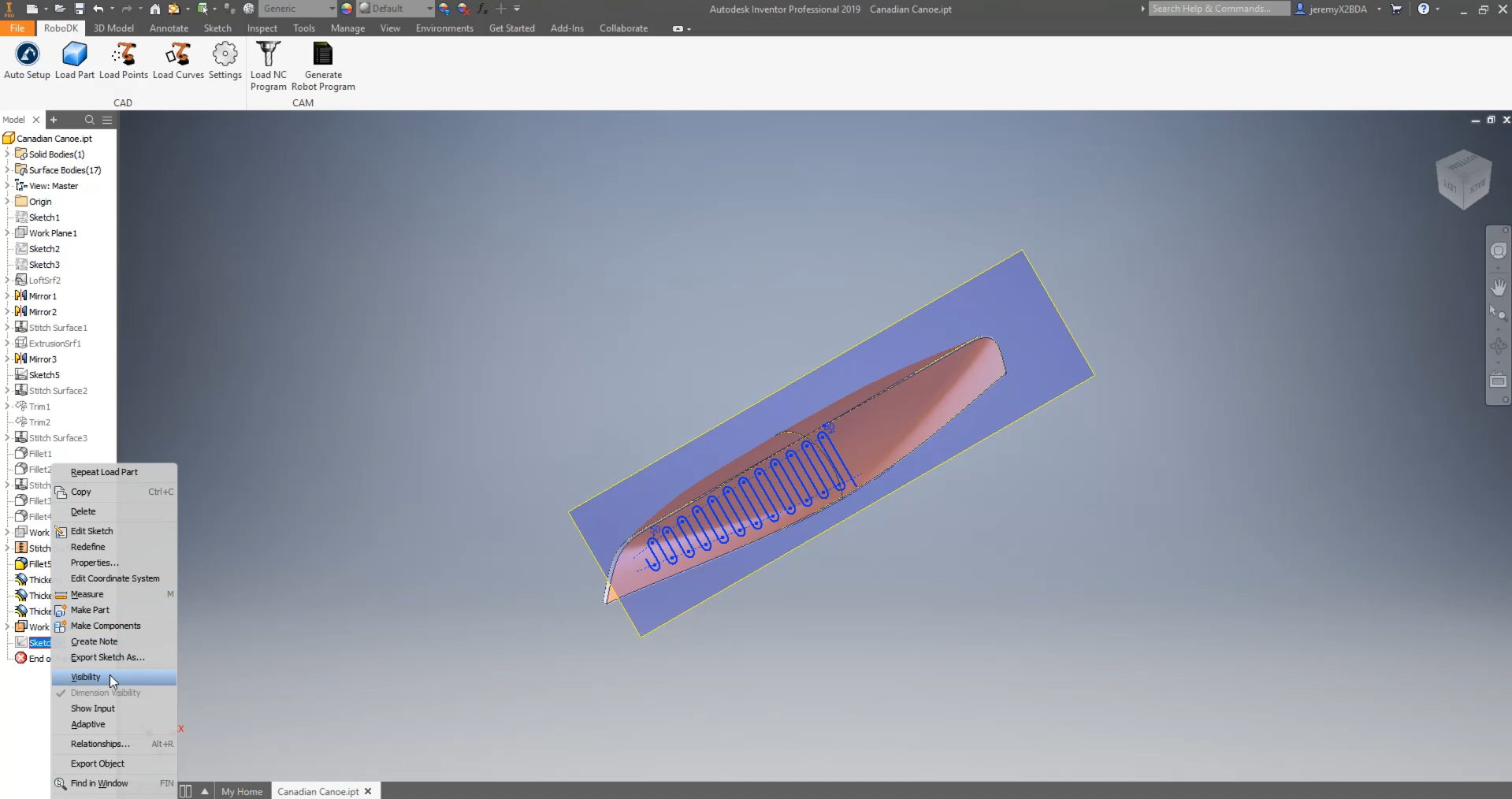Click Generate Robot Program icon
The image size is (1512, 799).
(323, 54)
